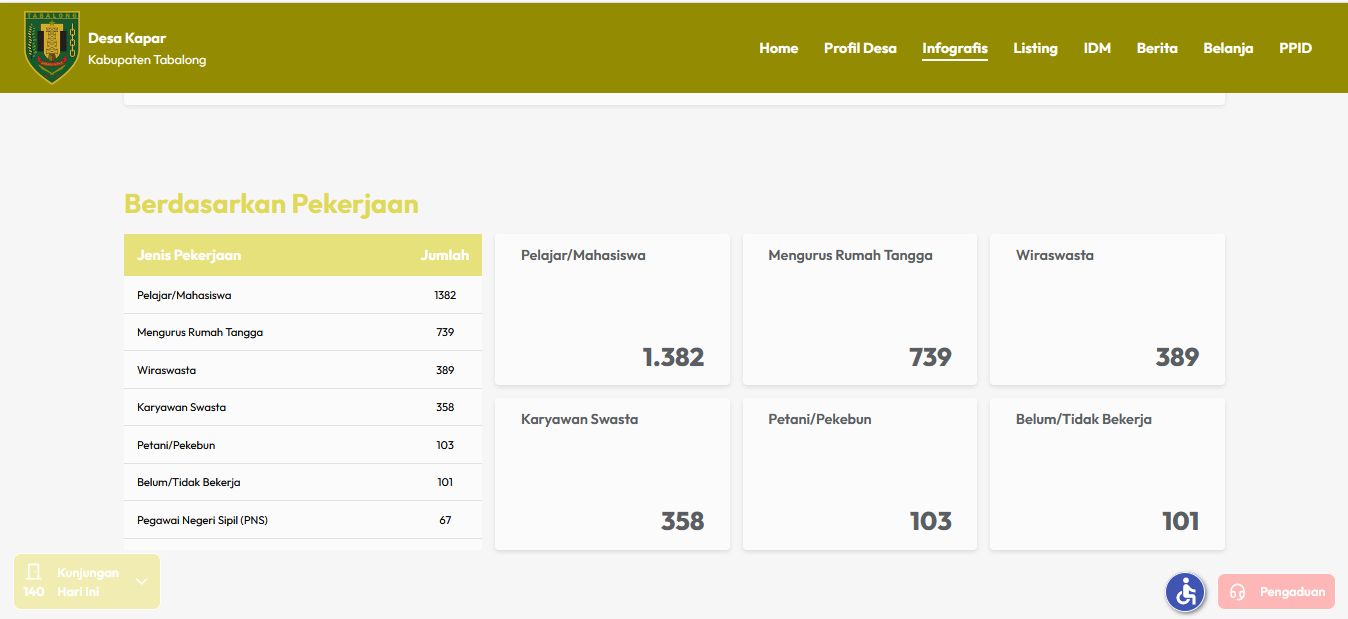The height and width of the screenshot is (619, 1348).
Task: Go to the Belanja page
Action: click(1228, 48)
